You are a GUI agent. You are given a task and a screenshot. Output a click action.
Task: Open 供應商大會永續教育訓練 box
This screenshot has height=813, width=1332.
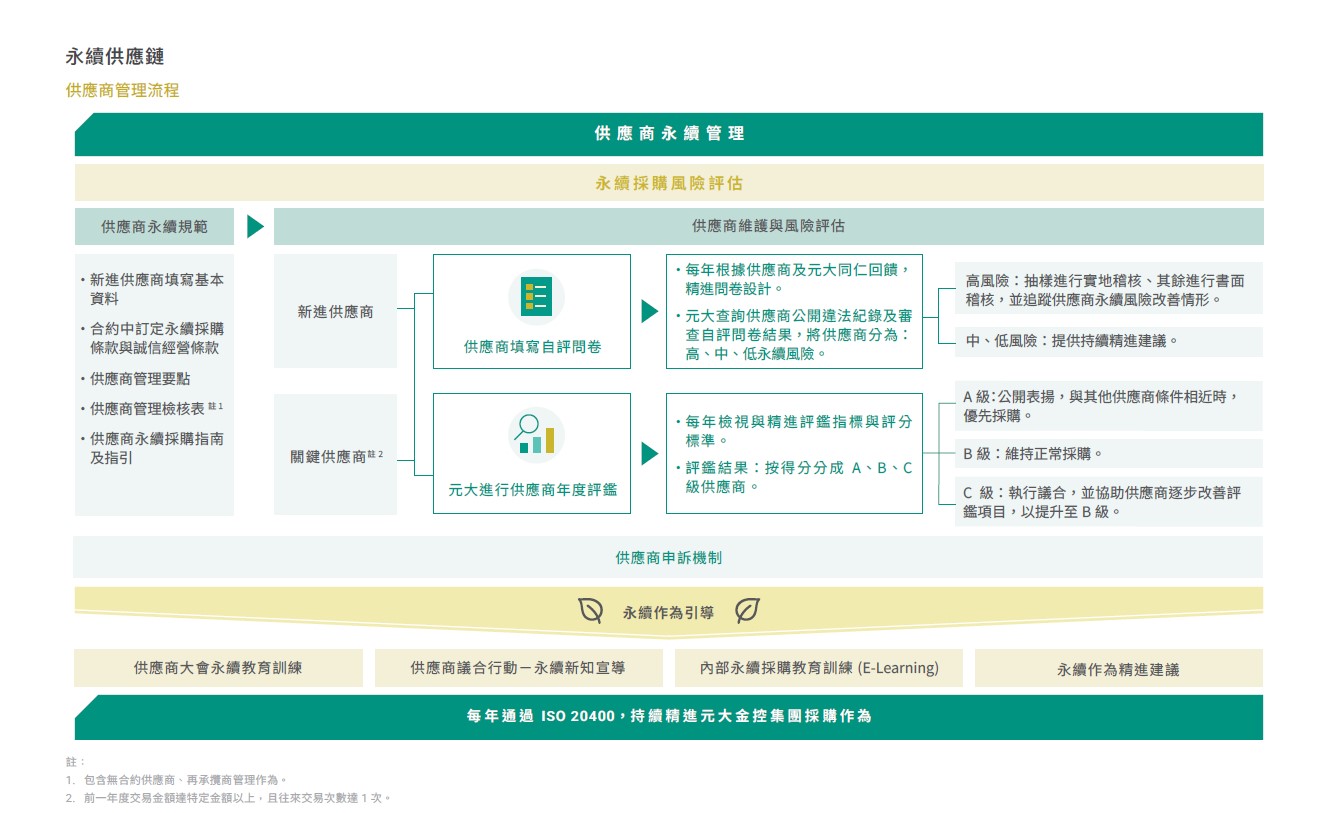point(218,668)
